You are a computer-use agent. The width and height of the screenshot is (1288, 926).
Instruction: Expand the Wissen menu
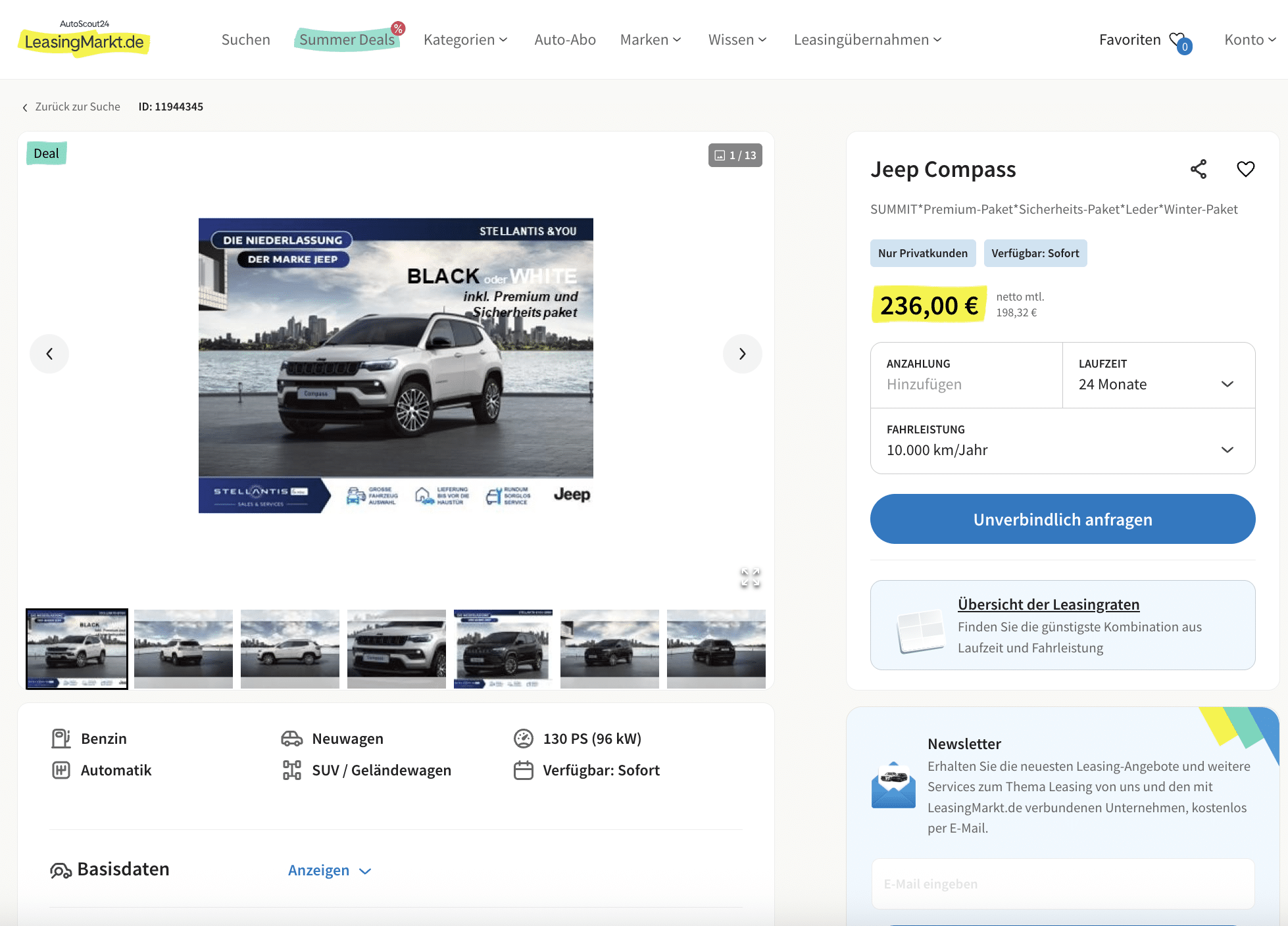pyautogui.click(x=737, y=39)
